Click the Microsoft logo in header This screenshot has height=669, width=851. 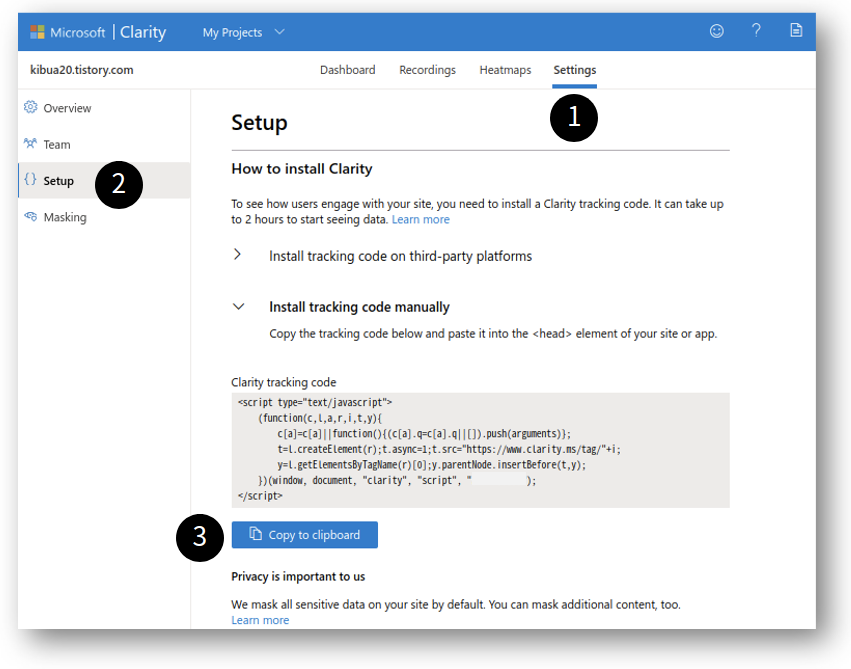pos(37,32)
